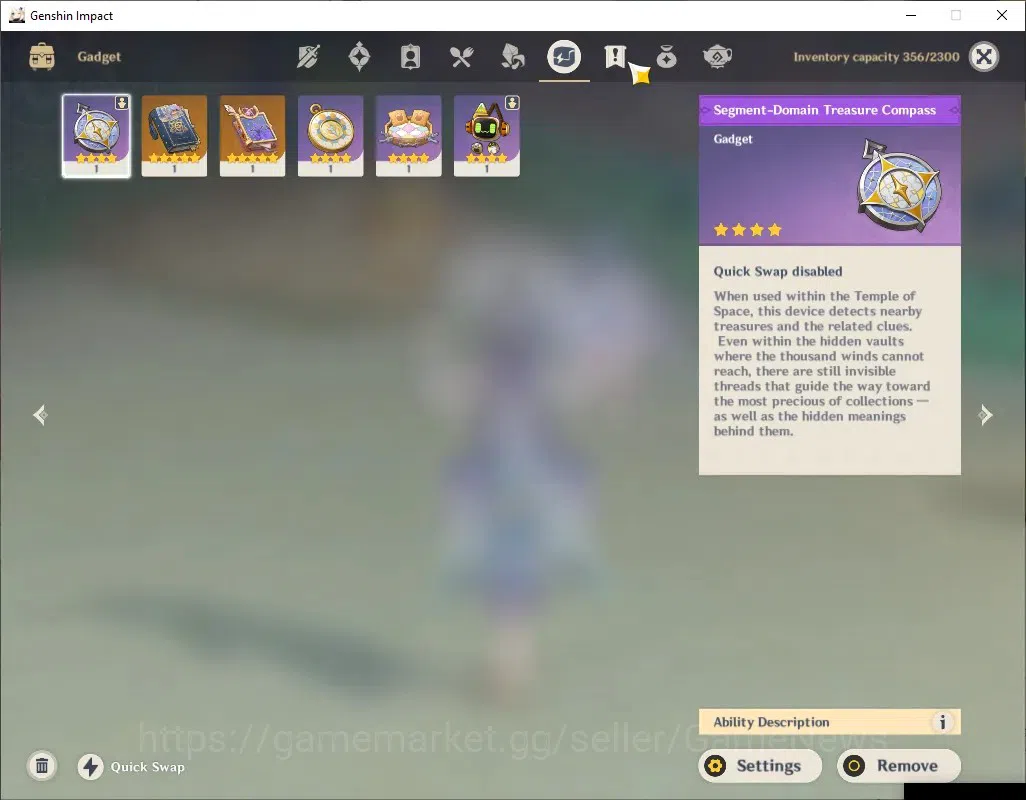Open the Furnishings teapot tab

pos(717,57)
